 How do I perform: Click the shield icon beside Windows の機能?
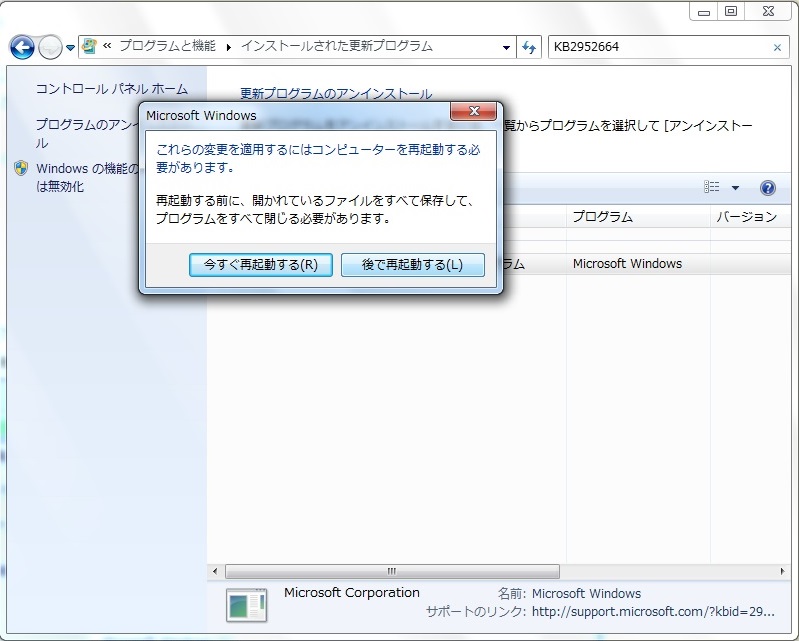coord(21,168)
